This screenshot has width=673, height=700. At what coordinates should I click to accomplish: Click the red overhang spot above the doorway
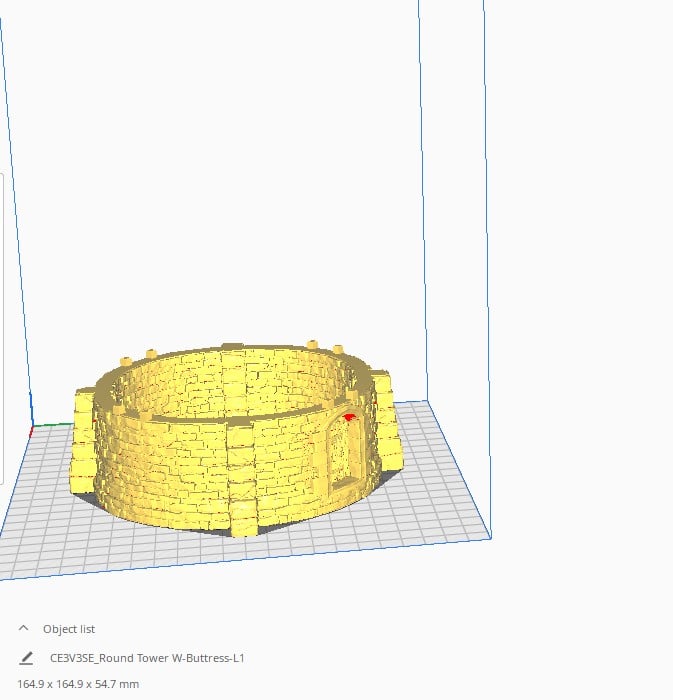point(349,417)
